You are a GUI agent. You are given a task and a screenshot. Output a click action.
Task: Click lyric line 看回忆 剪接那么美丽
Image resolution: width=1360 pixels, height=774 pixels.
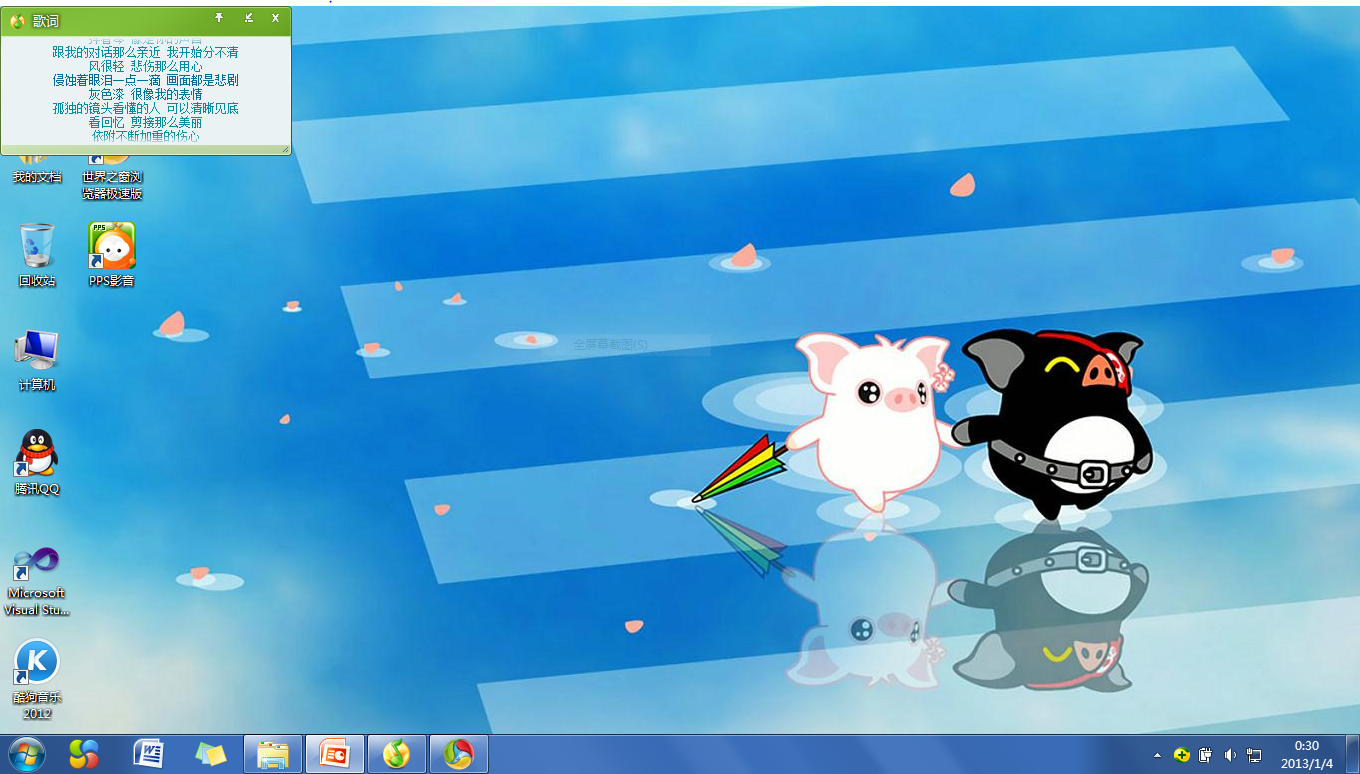[x=146, y=122]
